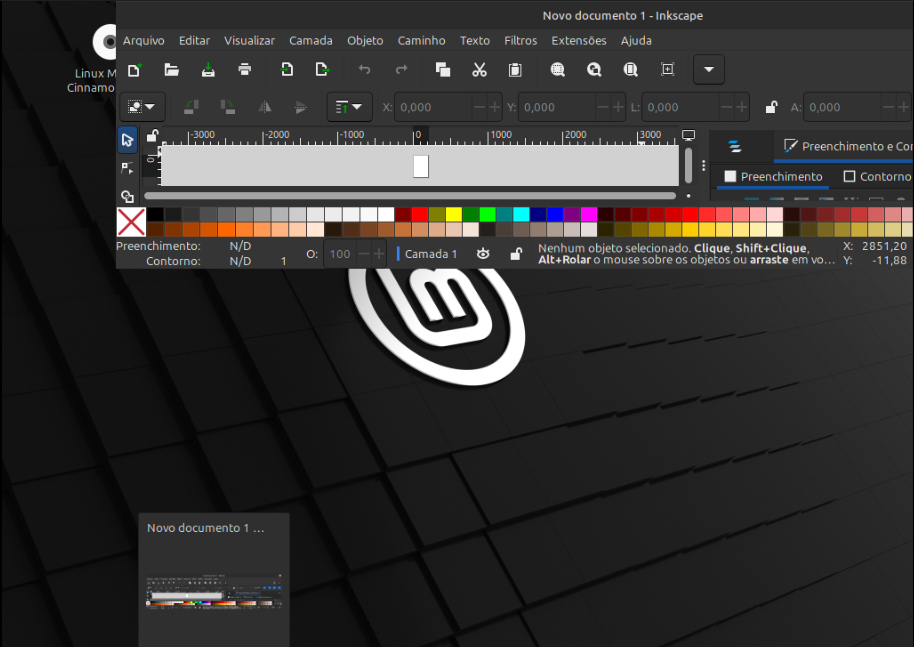This screenshot has width=914, height=647.
Task: Rotate selection 90° clockwise
Action: pyautogui.click(x=228, y=107)
